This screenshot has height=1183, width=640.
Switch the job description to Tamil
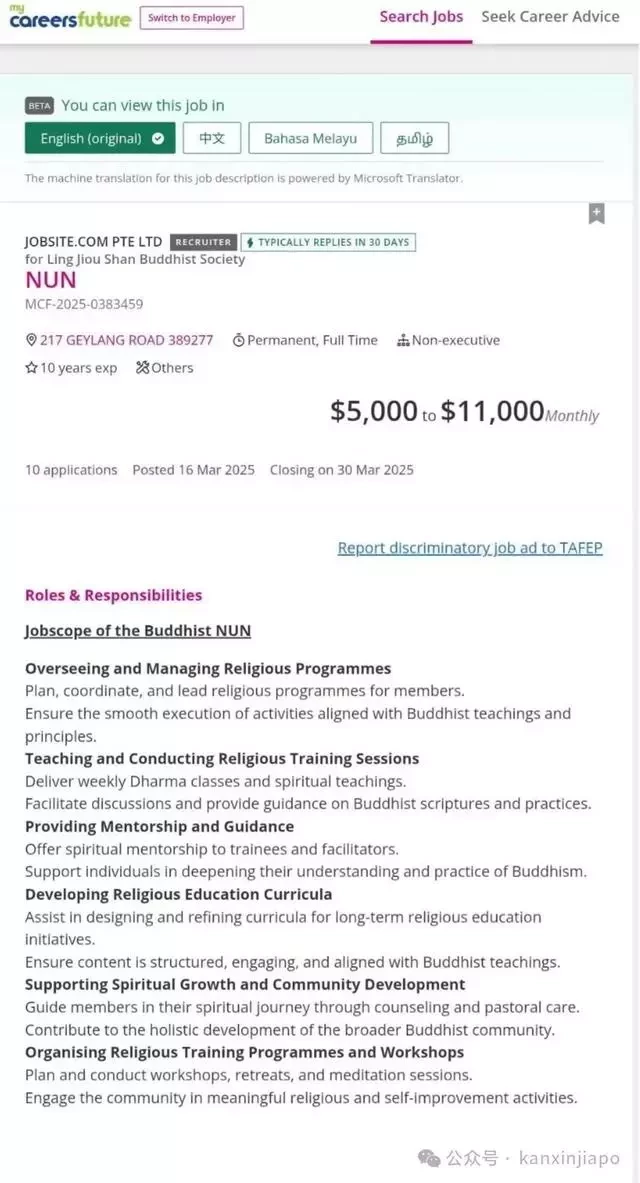pyautogui.click(x=415, y=138)
